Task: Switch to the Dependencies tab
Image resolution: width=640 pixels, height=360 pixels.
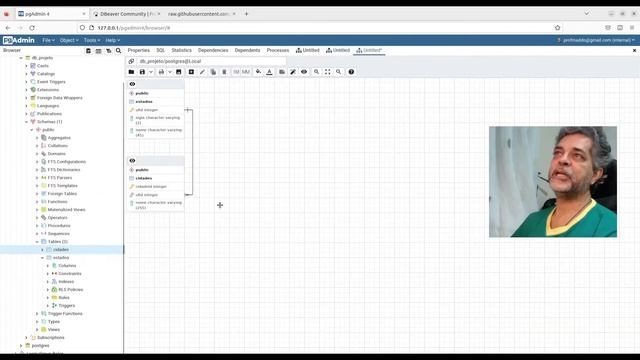Action: (213, 50)
